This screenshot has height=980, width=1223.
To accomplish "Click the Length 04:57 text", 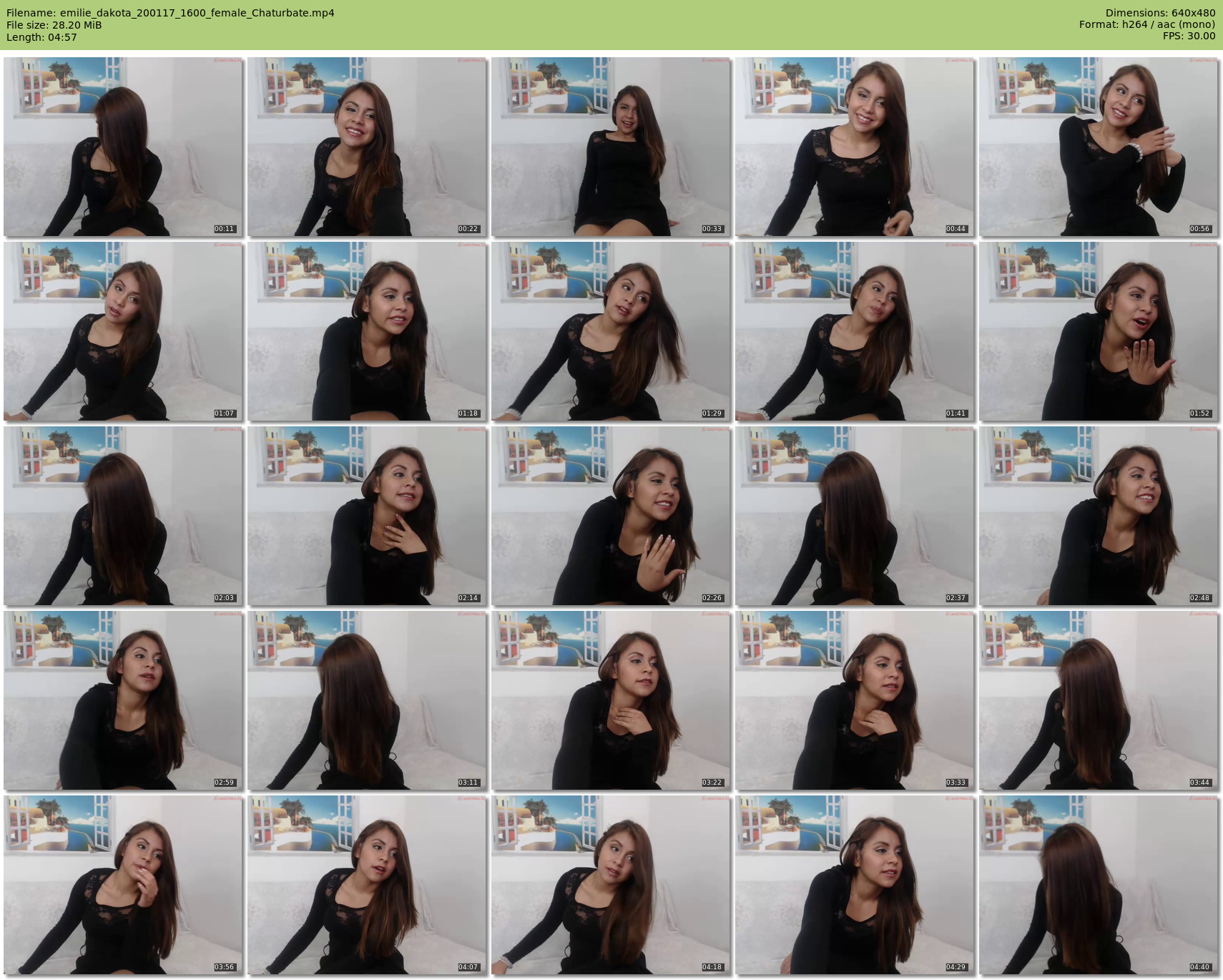I will pyautogui.click(x=41, y=37).
